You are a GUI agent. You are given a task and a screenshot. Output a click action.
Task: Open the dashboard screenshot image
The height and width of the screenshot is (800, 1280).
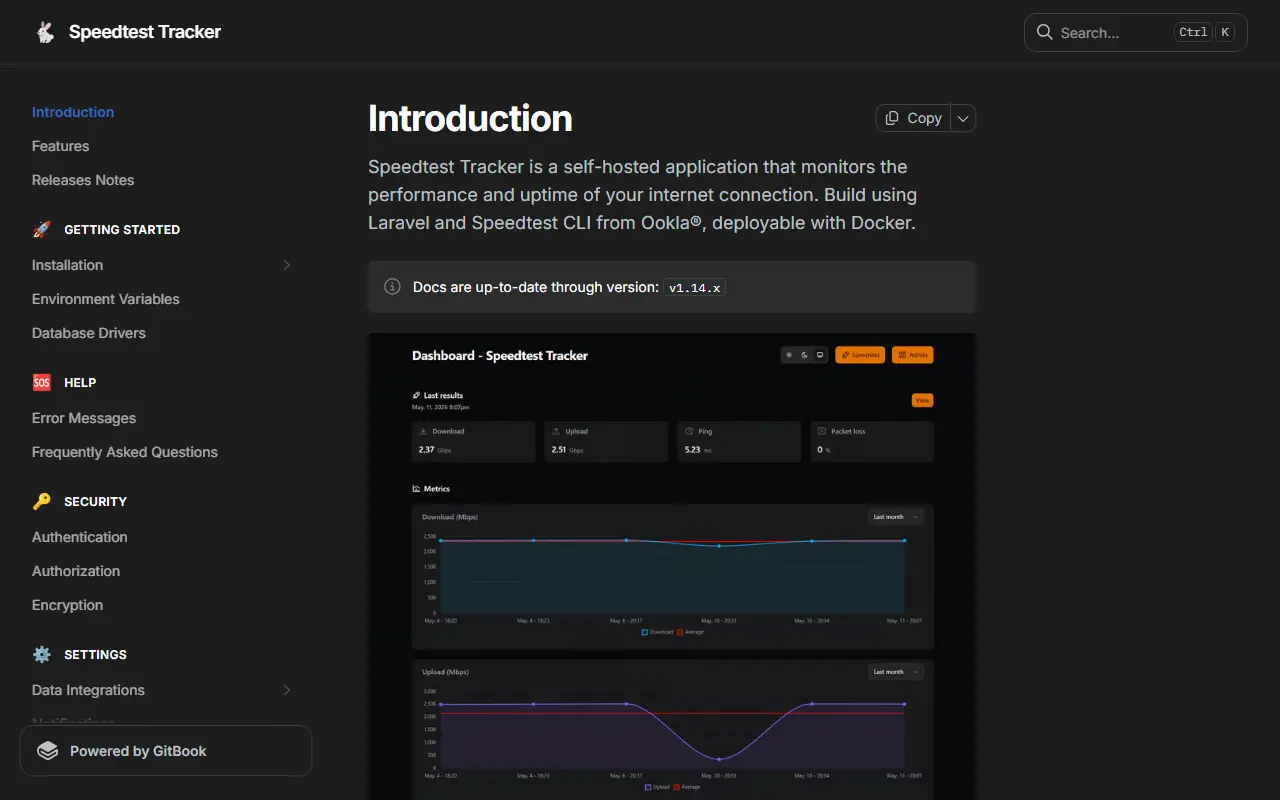672,566
